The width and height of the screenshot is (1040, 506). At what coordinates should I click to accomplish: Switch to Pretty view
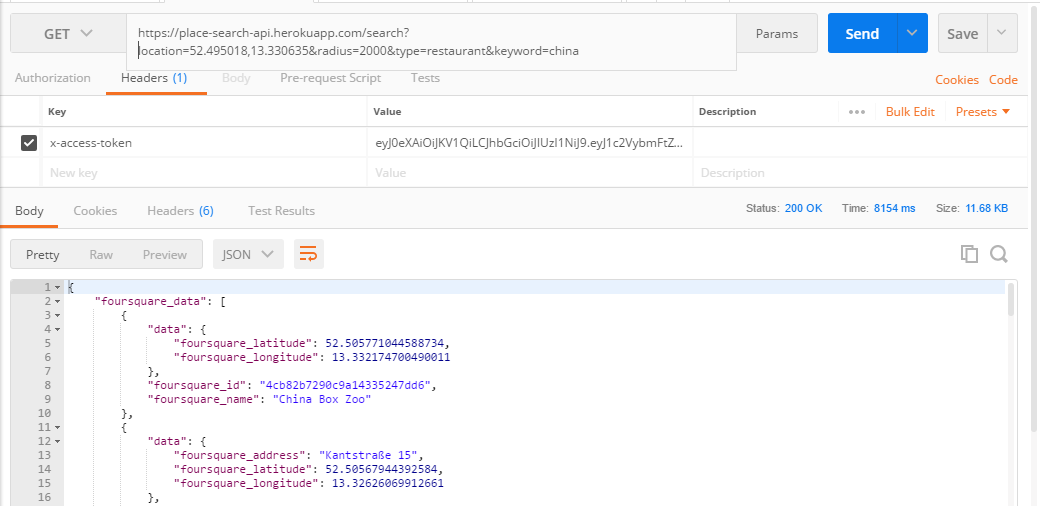coord(42,254)
